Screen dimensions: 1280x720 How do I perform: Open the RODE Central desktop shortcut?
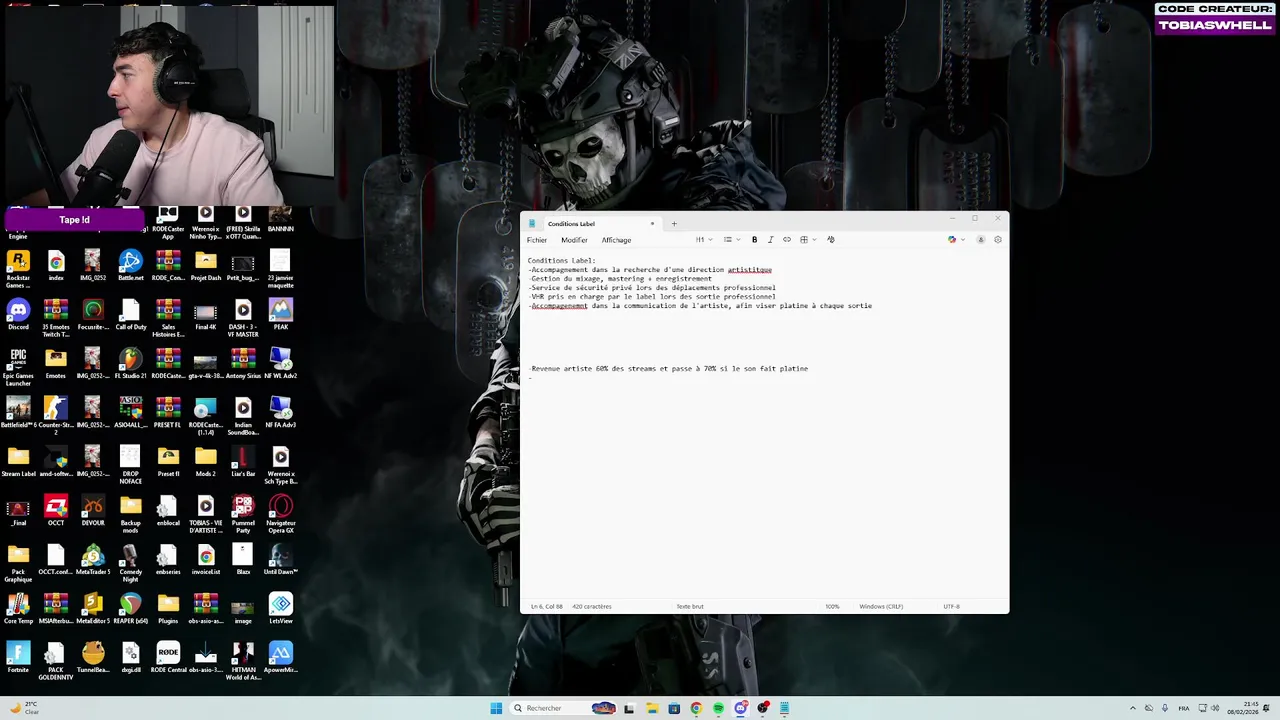(168, 658)
